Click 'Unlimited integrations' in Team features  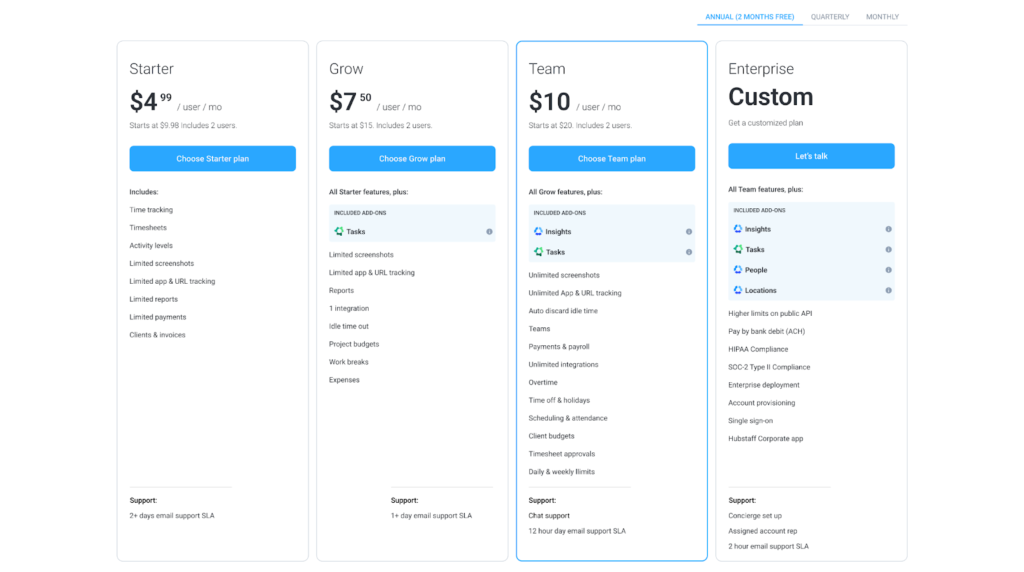[564, 365]
